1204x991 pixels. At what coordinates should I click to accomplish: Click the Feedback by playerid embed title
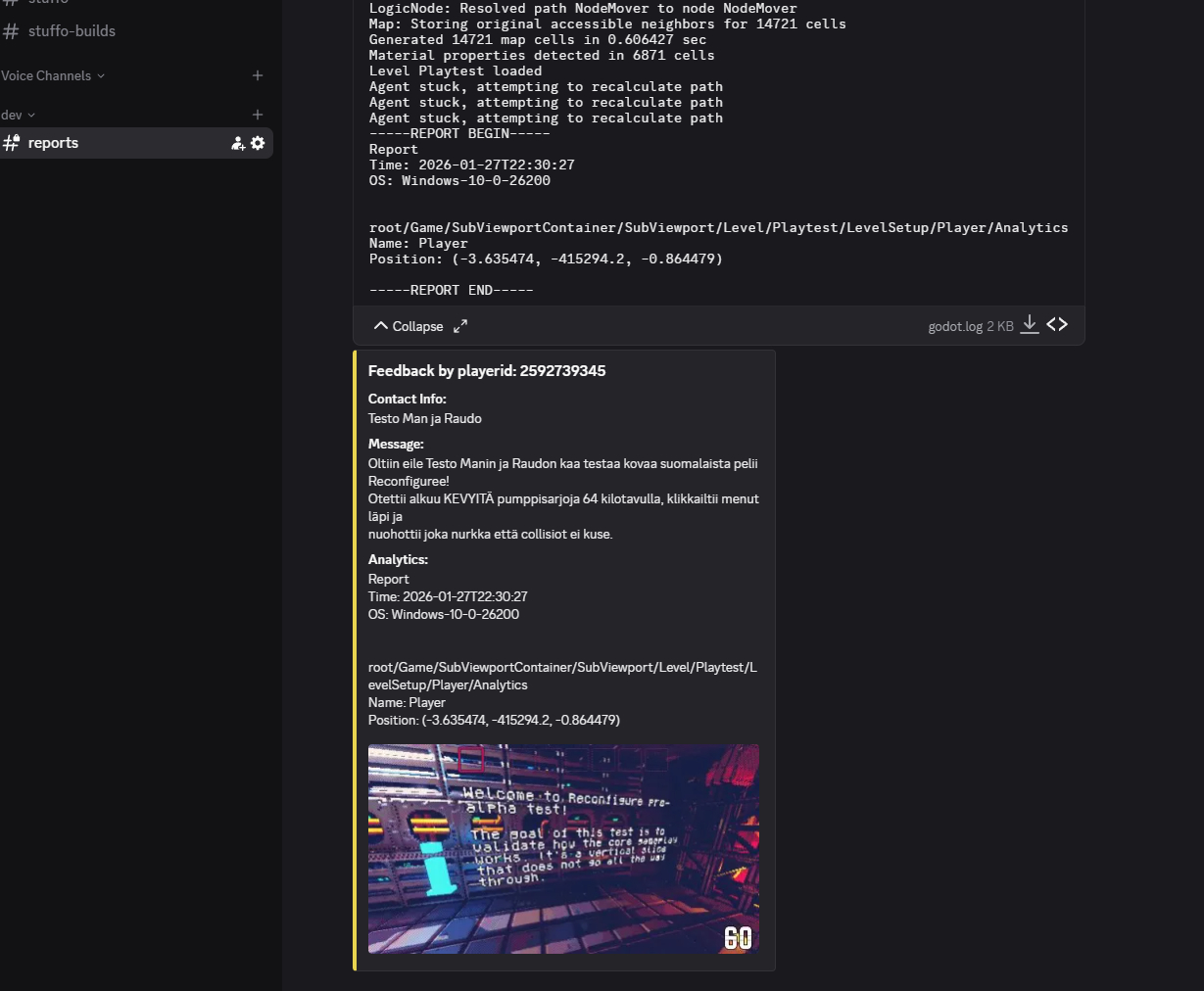(x=487, y=371)
